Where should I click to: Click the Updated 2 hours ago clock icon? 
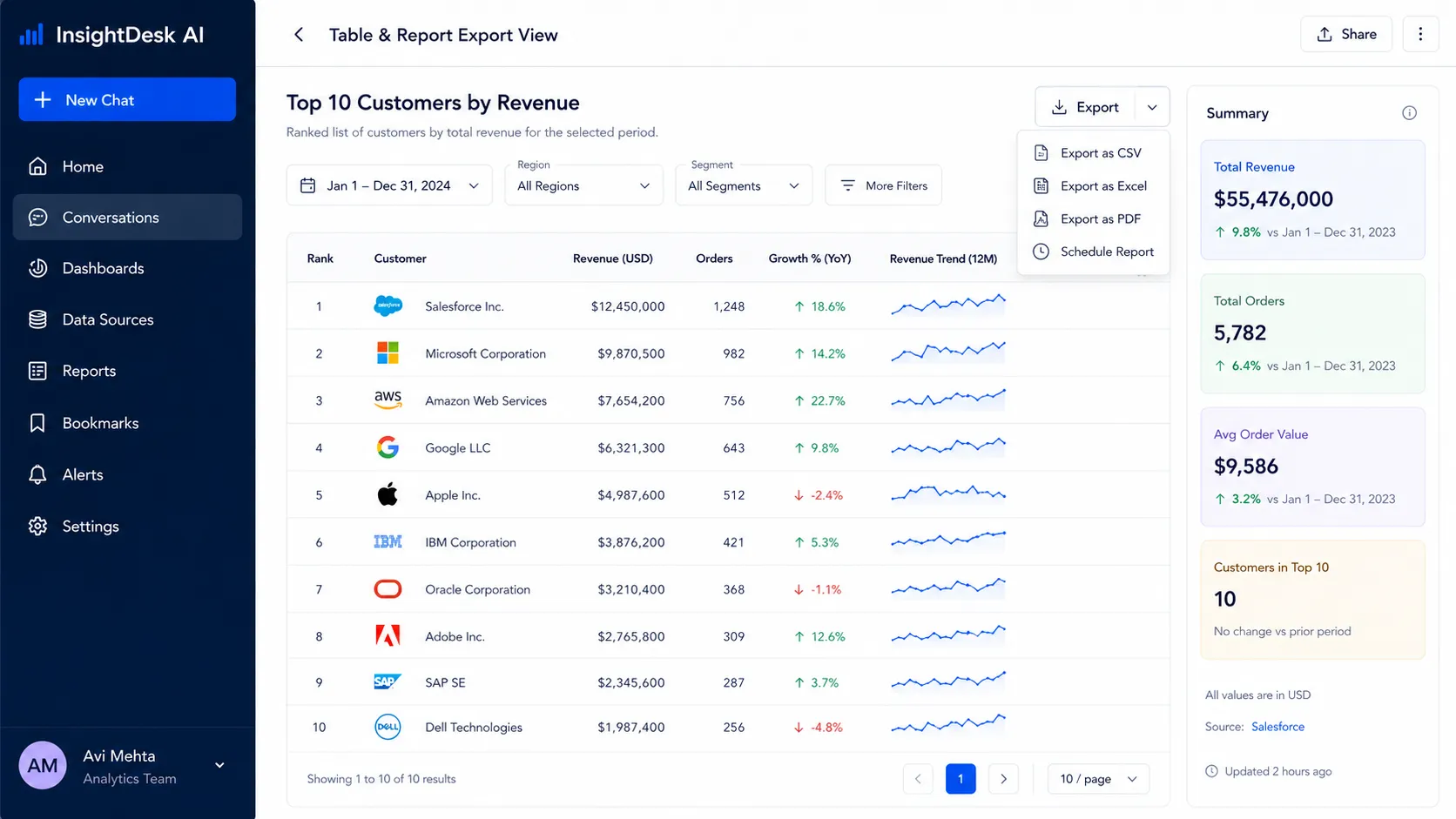[1211, 771]
